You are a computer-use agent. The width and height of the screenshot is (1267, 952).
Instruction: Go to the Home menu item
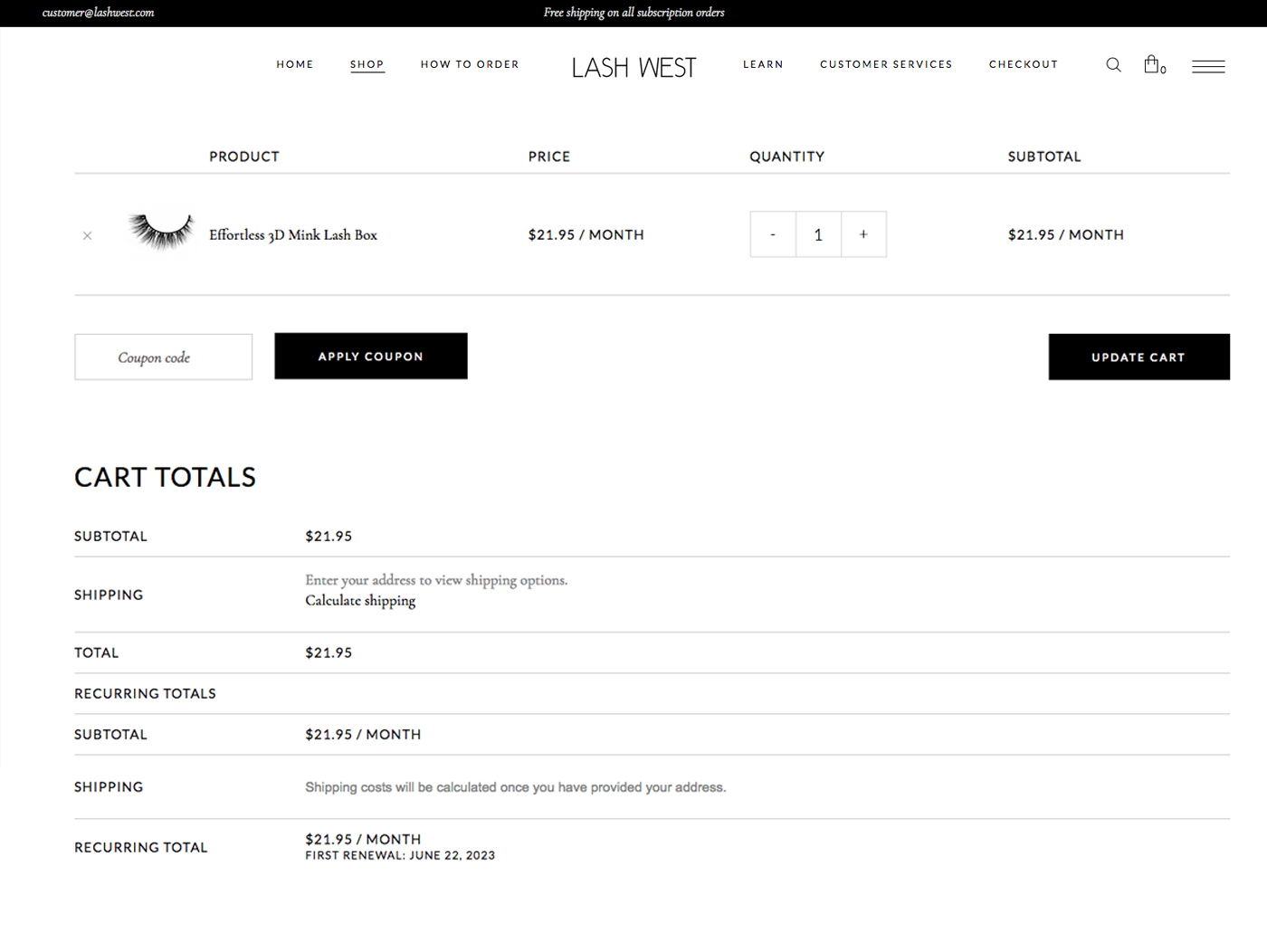point(295,64)
